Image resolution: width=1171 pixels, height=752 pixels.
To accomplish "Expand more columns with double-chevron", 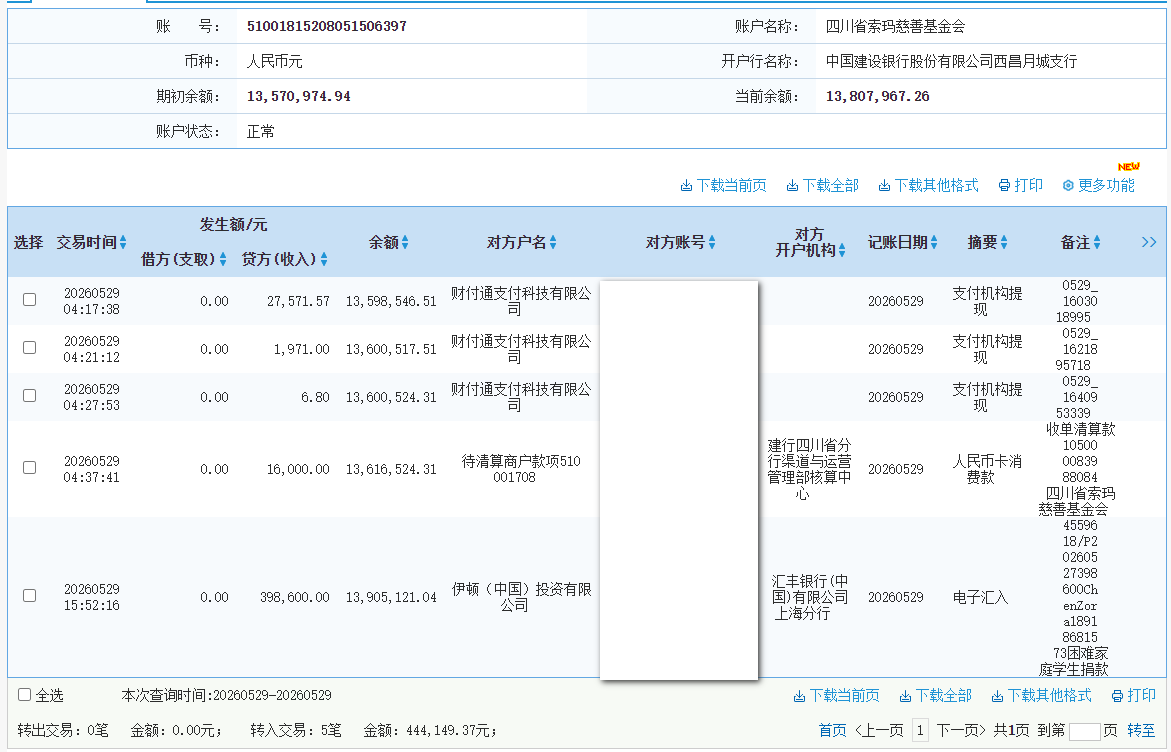I will [1149, 242].
